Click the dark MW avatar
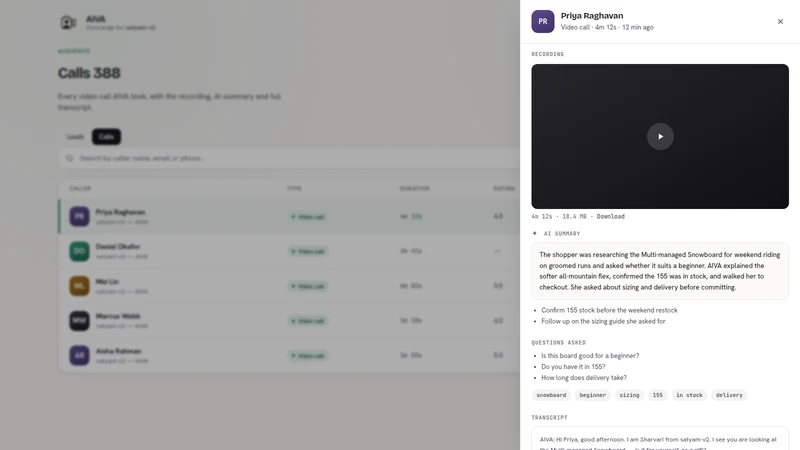 tap(79, 320)
